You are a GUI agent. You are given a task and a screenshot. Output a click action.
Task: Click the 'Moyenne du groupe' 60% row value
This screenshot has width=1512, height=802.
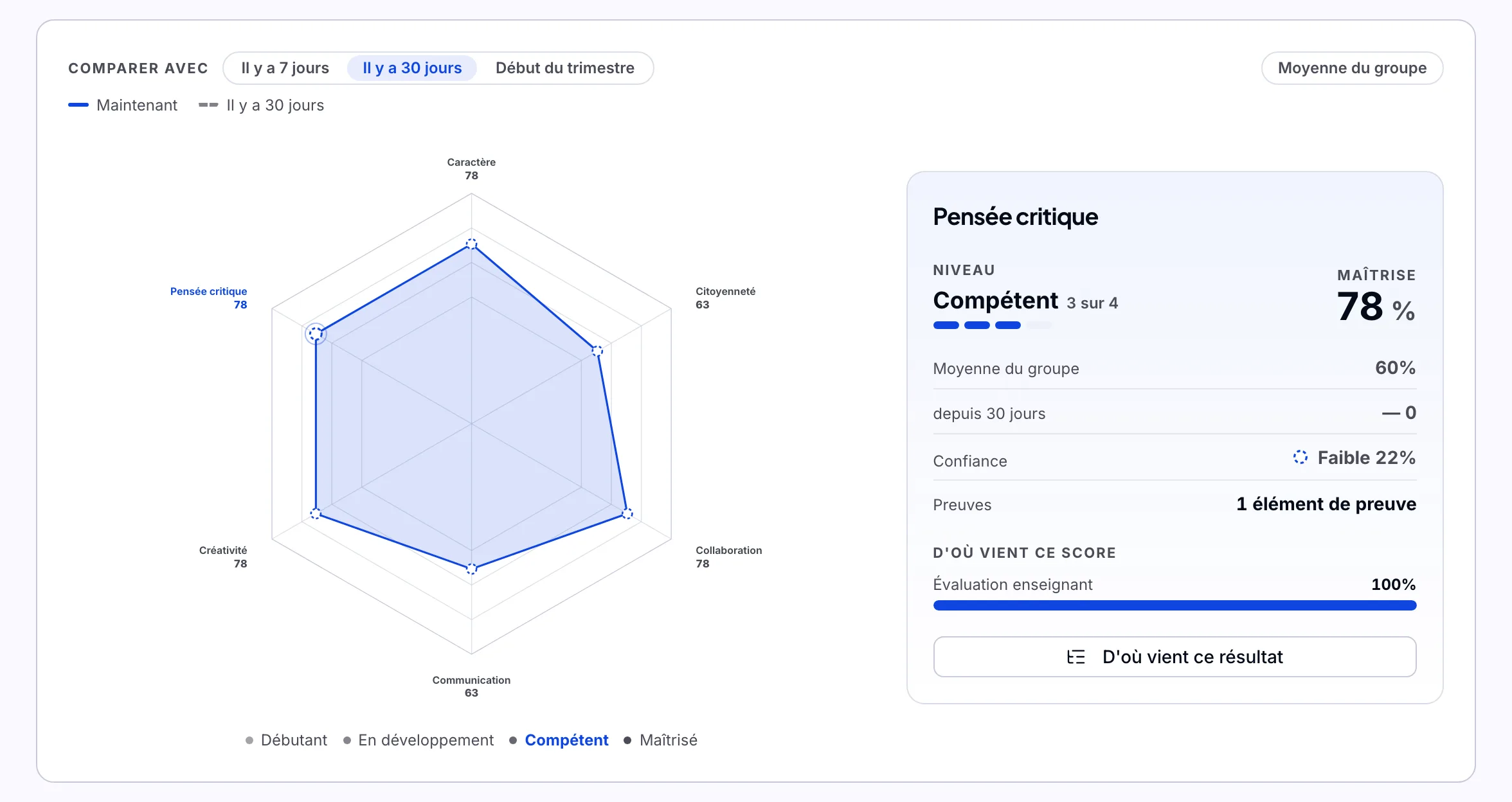(1395, 368)
